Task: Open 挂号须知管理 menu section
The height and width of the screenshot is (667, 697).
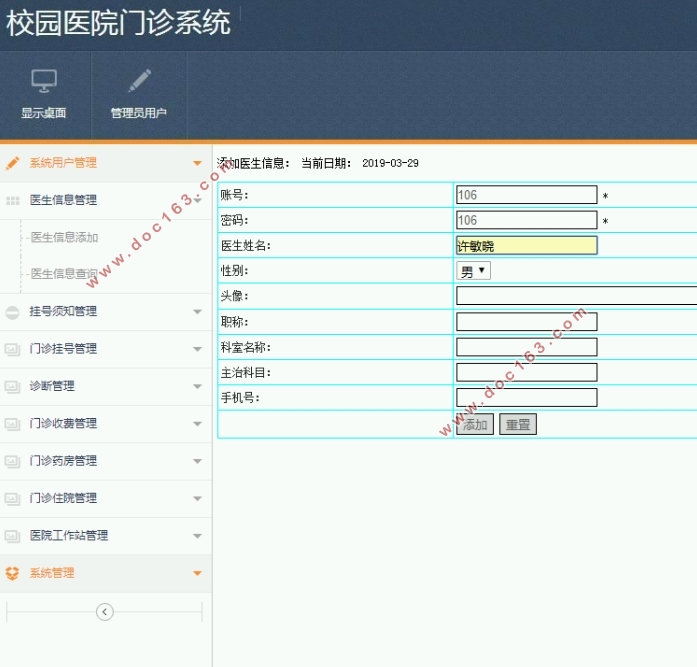Action: click(x=106, y=312)
